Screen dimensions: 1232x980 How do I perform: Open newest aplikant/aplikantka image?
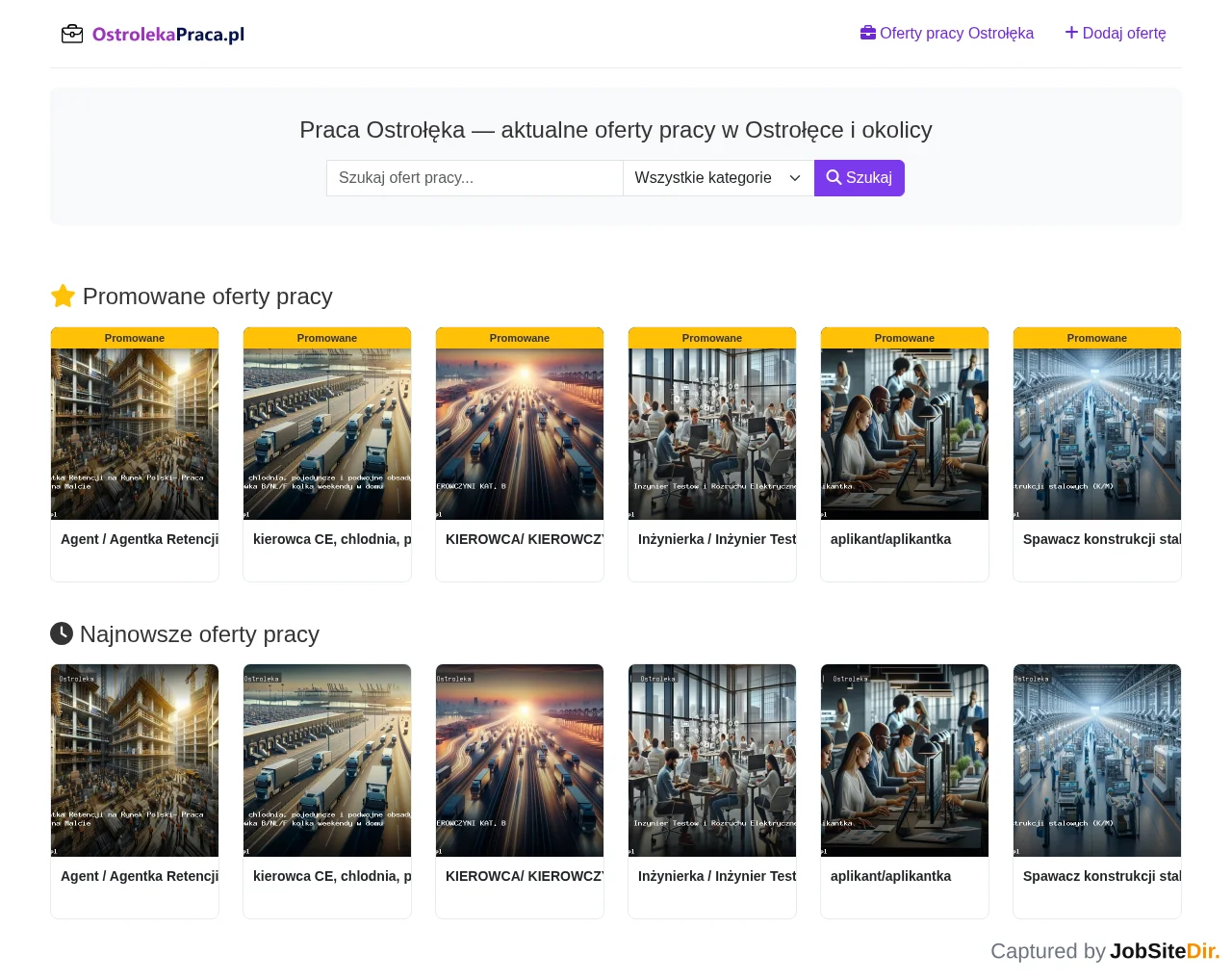pyautogui.click(x=905, y=761)
